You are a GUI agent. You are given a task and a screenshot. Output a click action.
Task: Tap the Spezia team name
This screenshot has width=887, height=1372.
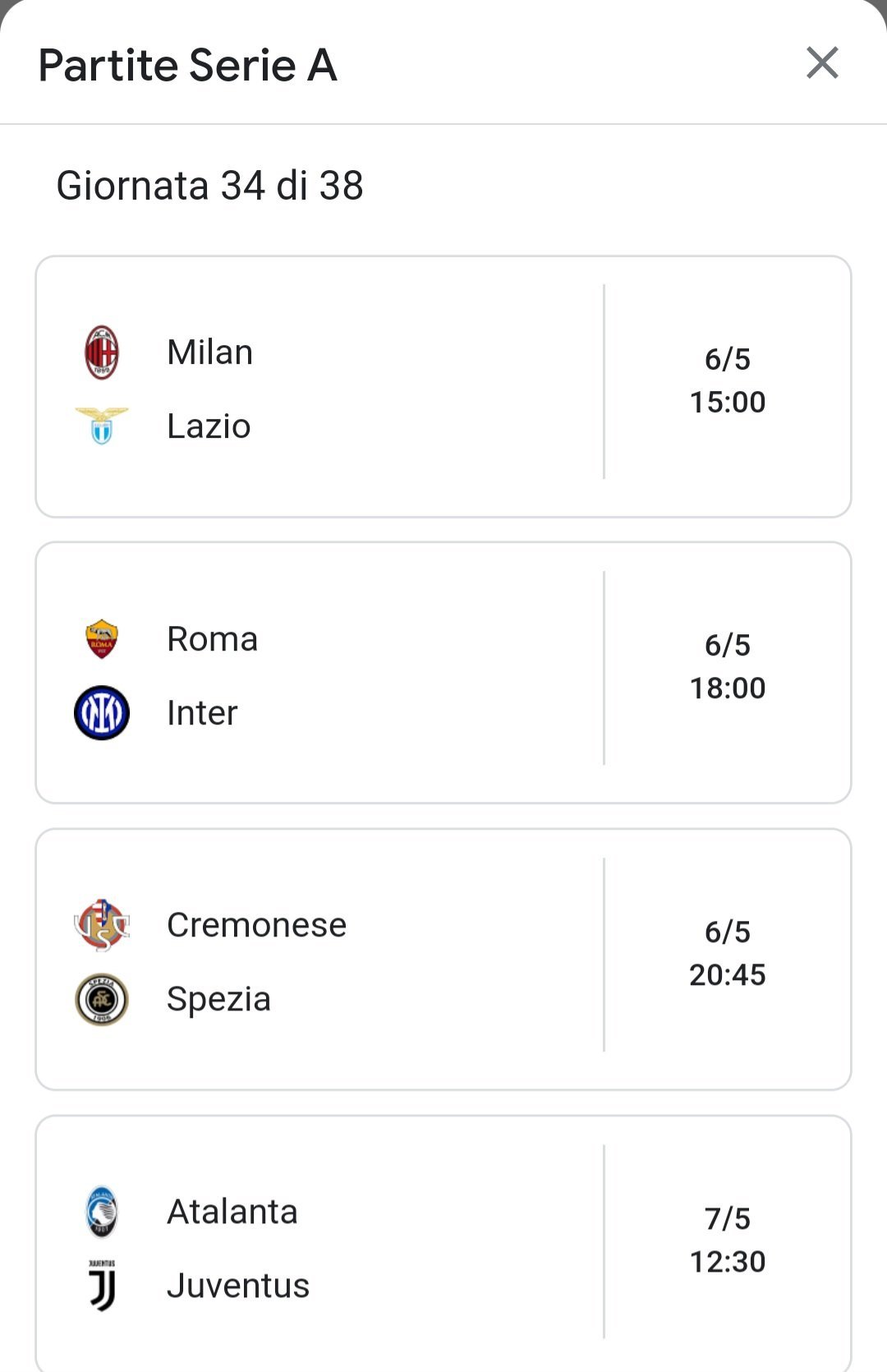[218, 999]
